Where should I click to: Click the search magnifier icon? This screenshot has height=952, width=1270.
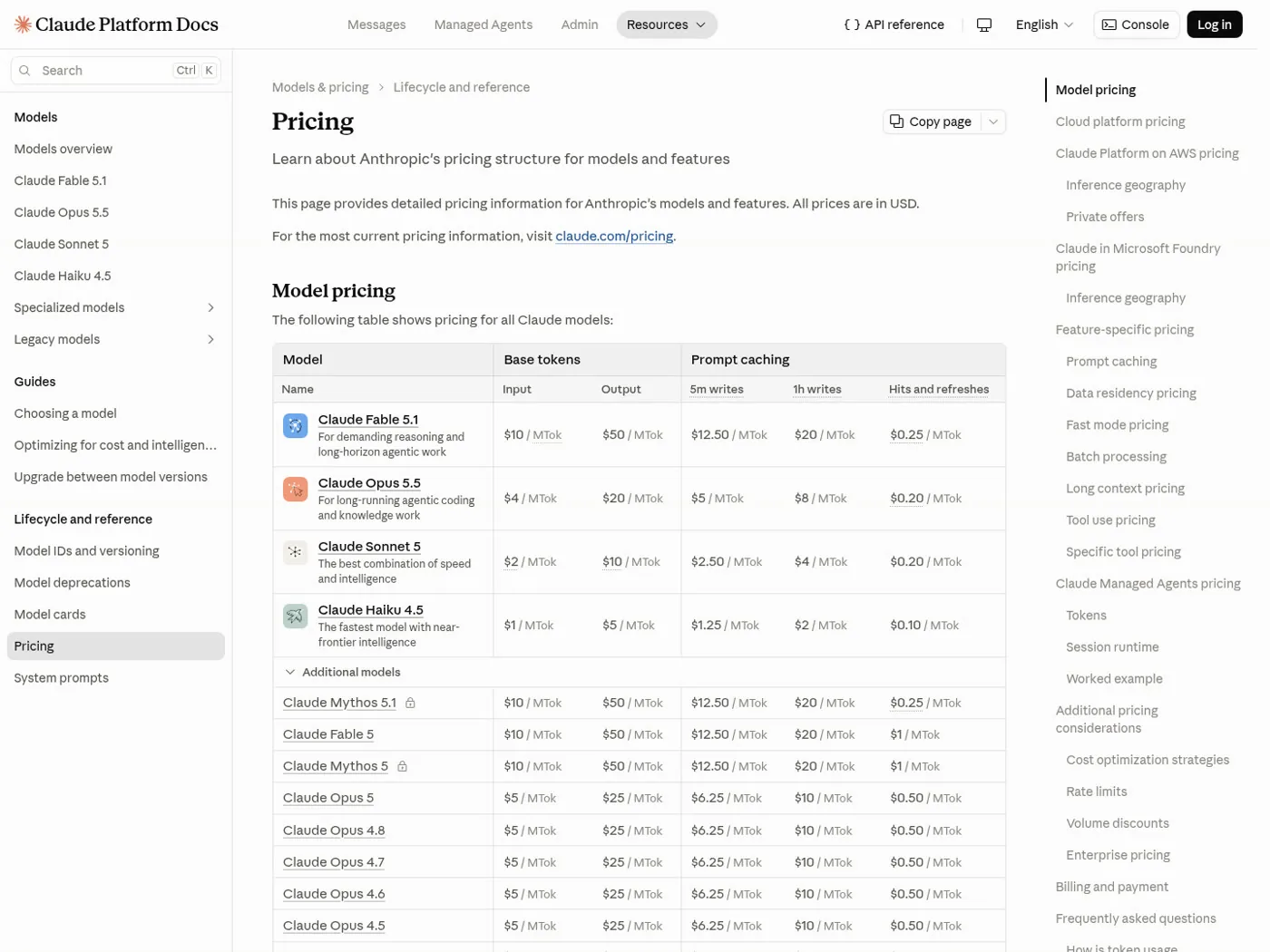(x=24, y=71)
